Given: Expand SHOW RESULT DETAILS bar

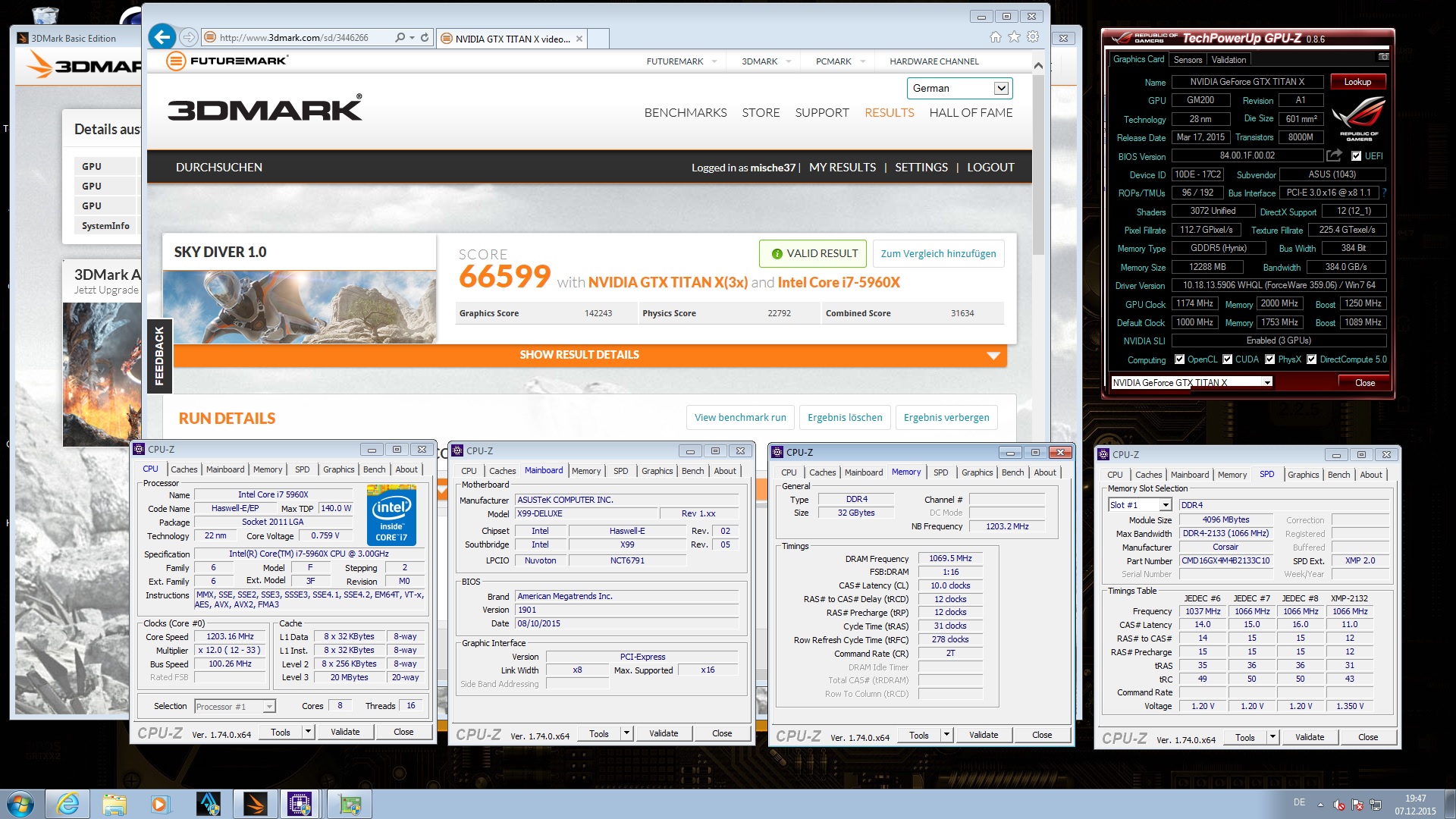Looking at the screenshot, I should point(590,355).
